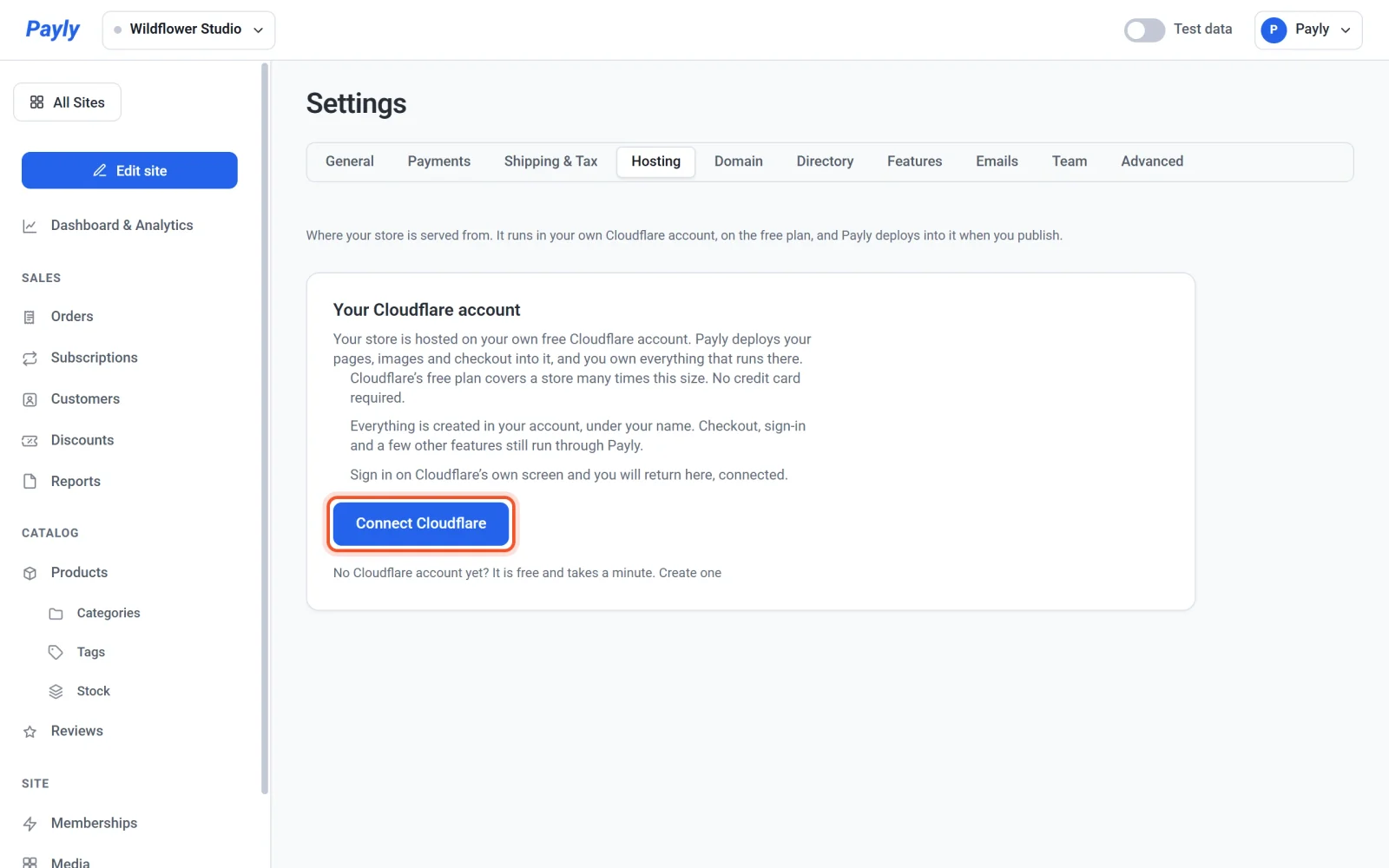The image size is (1389, 868).
Task: Click the Tags label icon
Action: pos(56,652)
